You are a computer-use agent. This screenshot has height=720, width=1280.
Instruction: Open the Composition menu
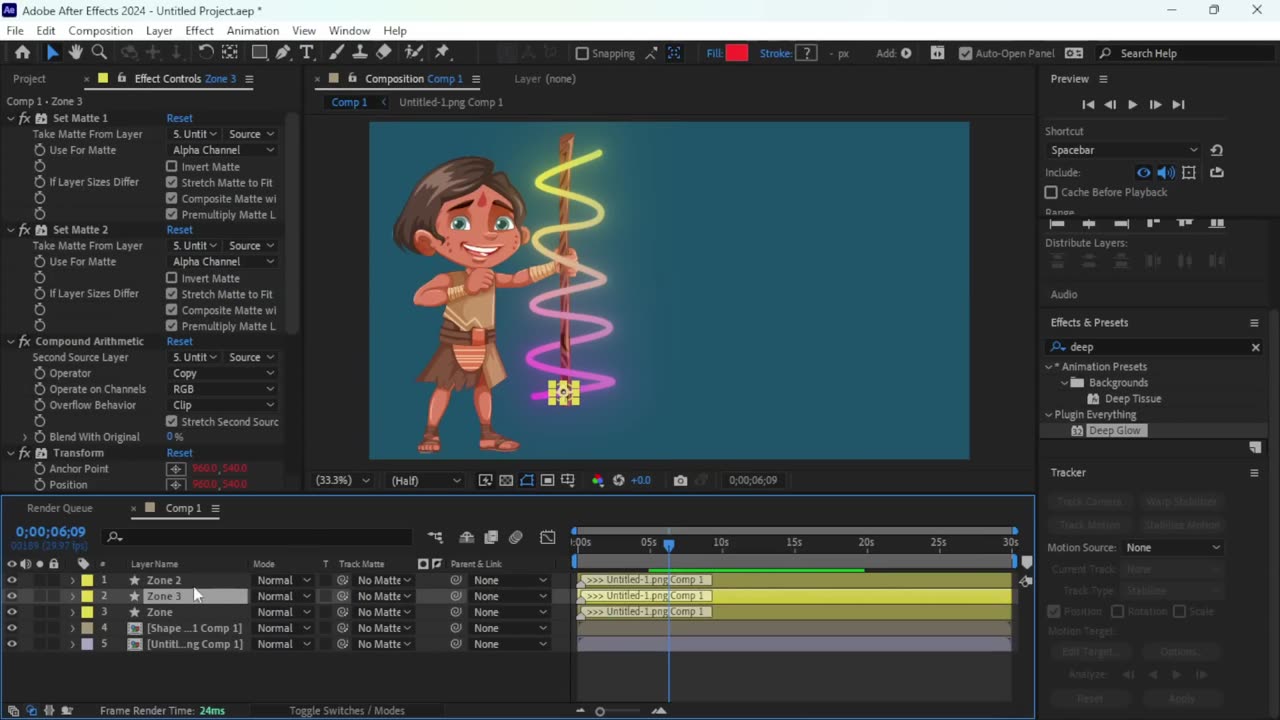click(x=100, y=31)
